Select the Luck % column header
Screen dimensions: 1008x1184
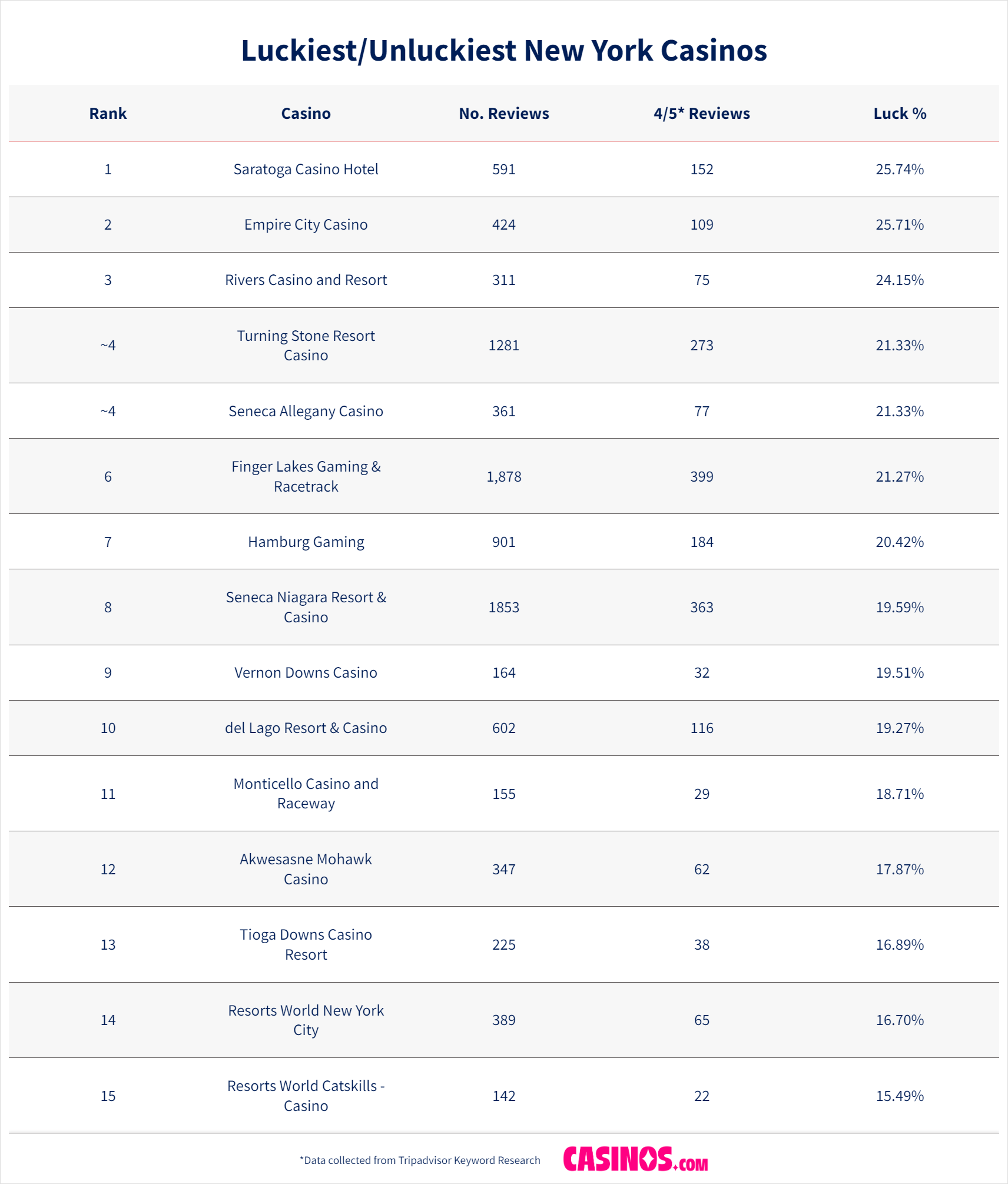[899, 114]
